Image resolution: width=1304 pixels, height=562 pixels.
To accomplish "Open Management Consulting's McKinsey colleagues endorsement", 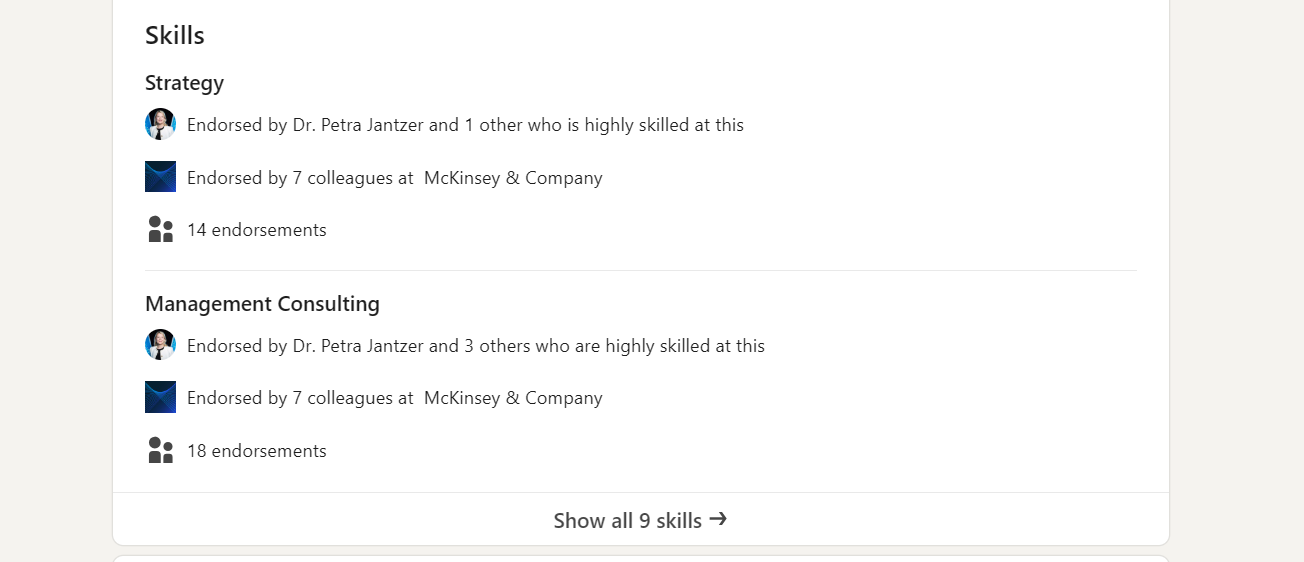I will pos(394,398).
